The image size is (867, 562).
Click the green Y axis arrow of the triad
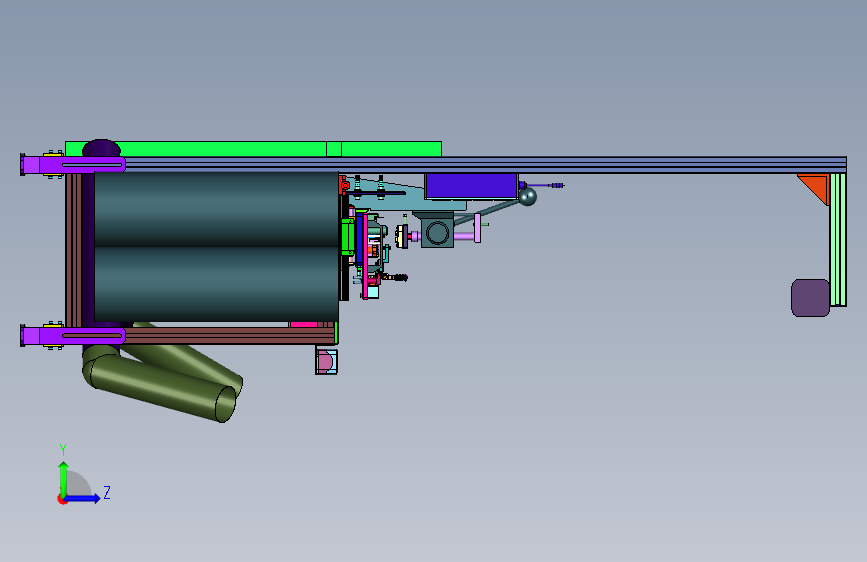[x=63, y=478]
